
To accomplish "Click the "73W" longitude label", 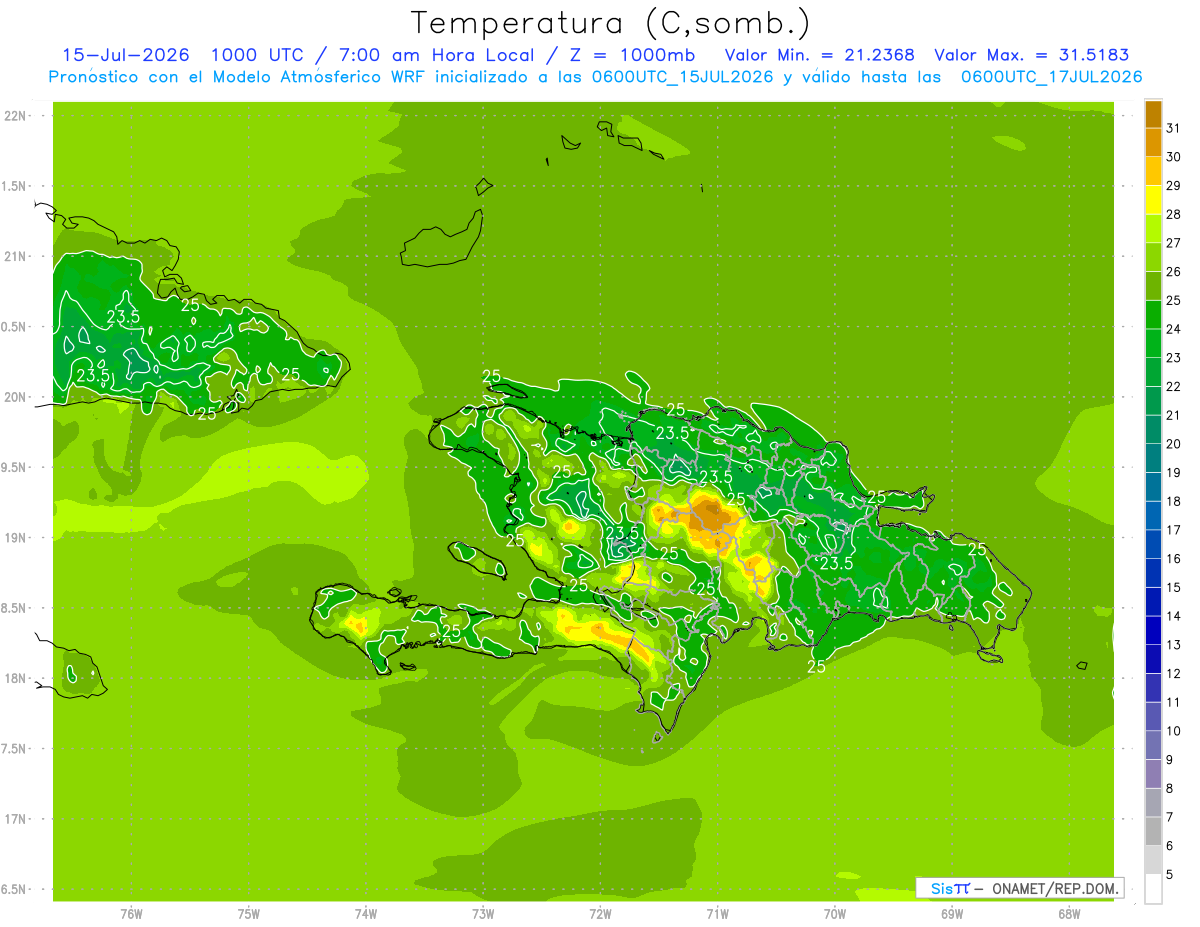I will click(x=483, y=914).
